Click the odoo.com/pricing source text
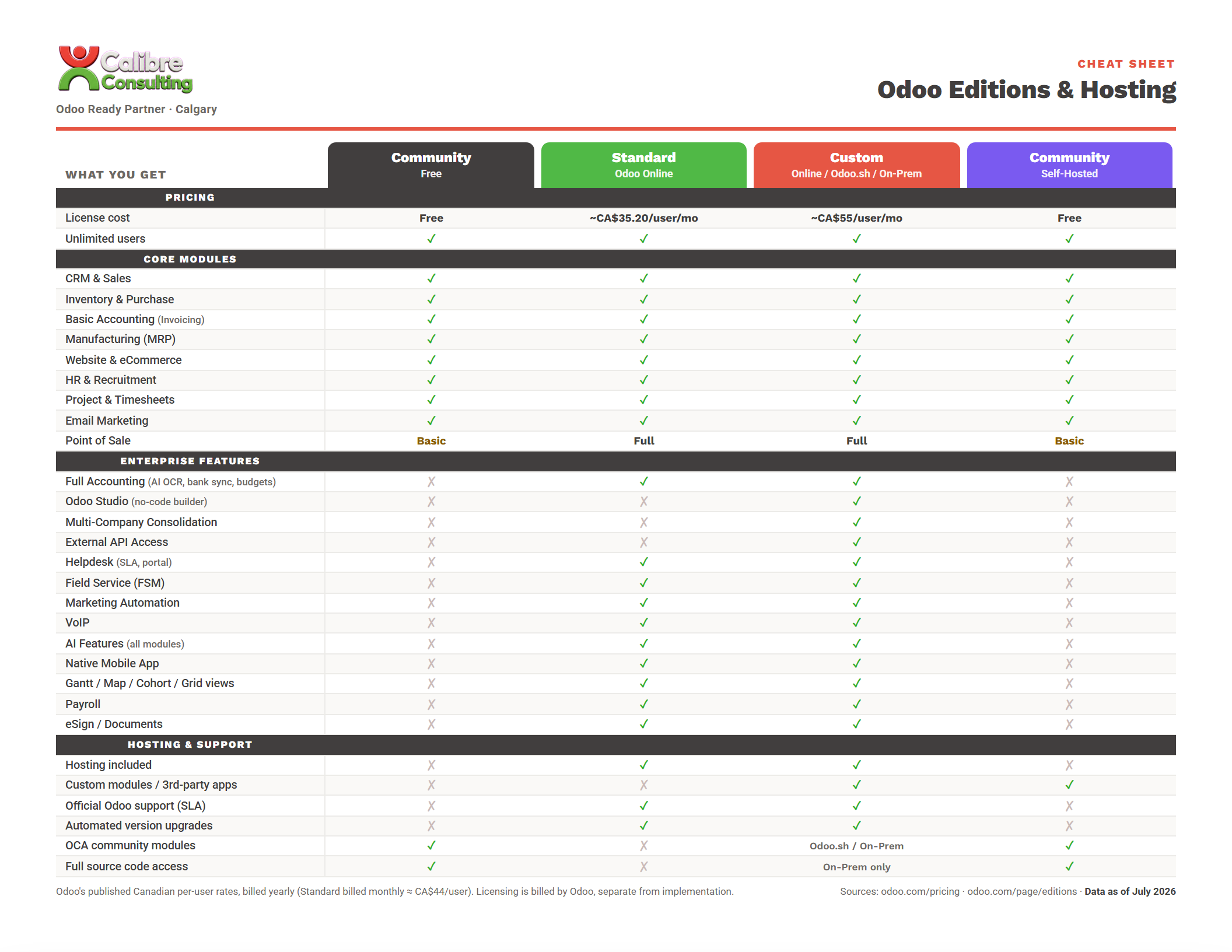 [920, 891]
